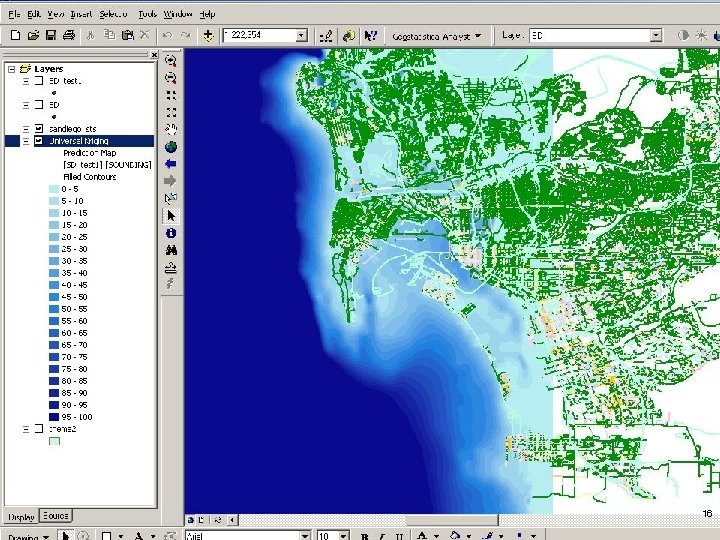Click the brightness sun icon
The width and height of the screenshot is (720, 540).
[701, 35]
